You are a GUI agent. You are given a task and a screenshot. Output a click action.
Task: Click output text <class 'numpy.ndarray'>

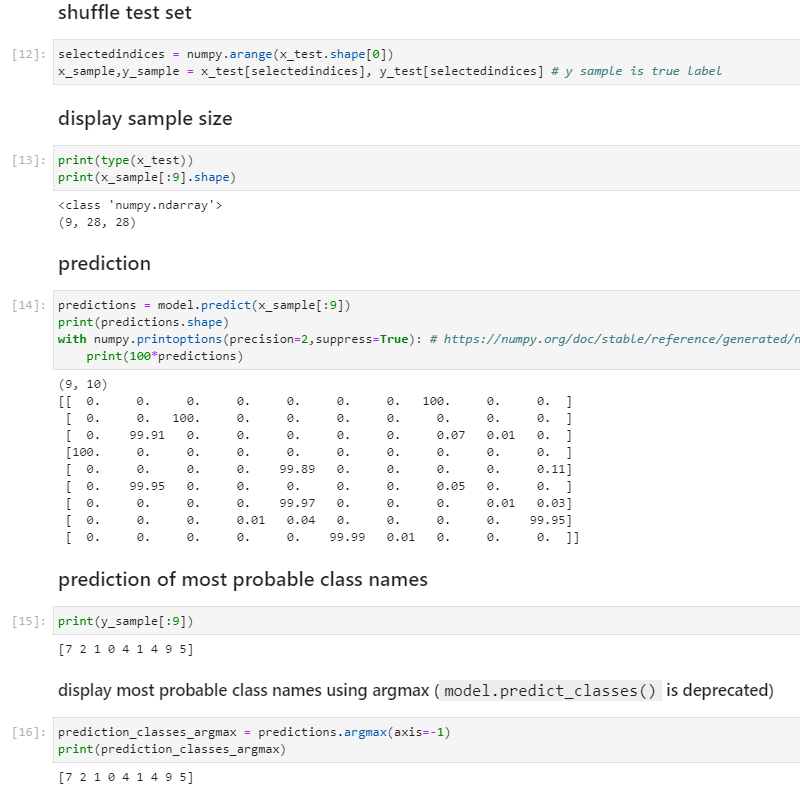click(140, 205)
